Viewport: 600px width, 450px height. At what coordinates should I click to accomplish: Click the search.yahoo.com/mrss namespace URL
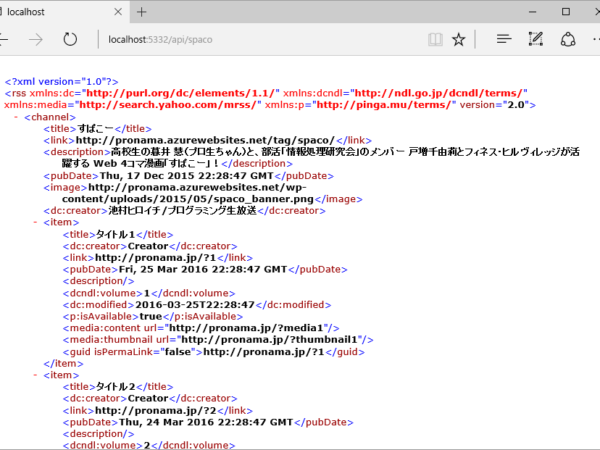(x=168, y=105)
